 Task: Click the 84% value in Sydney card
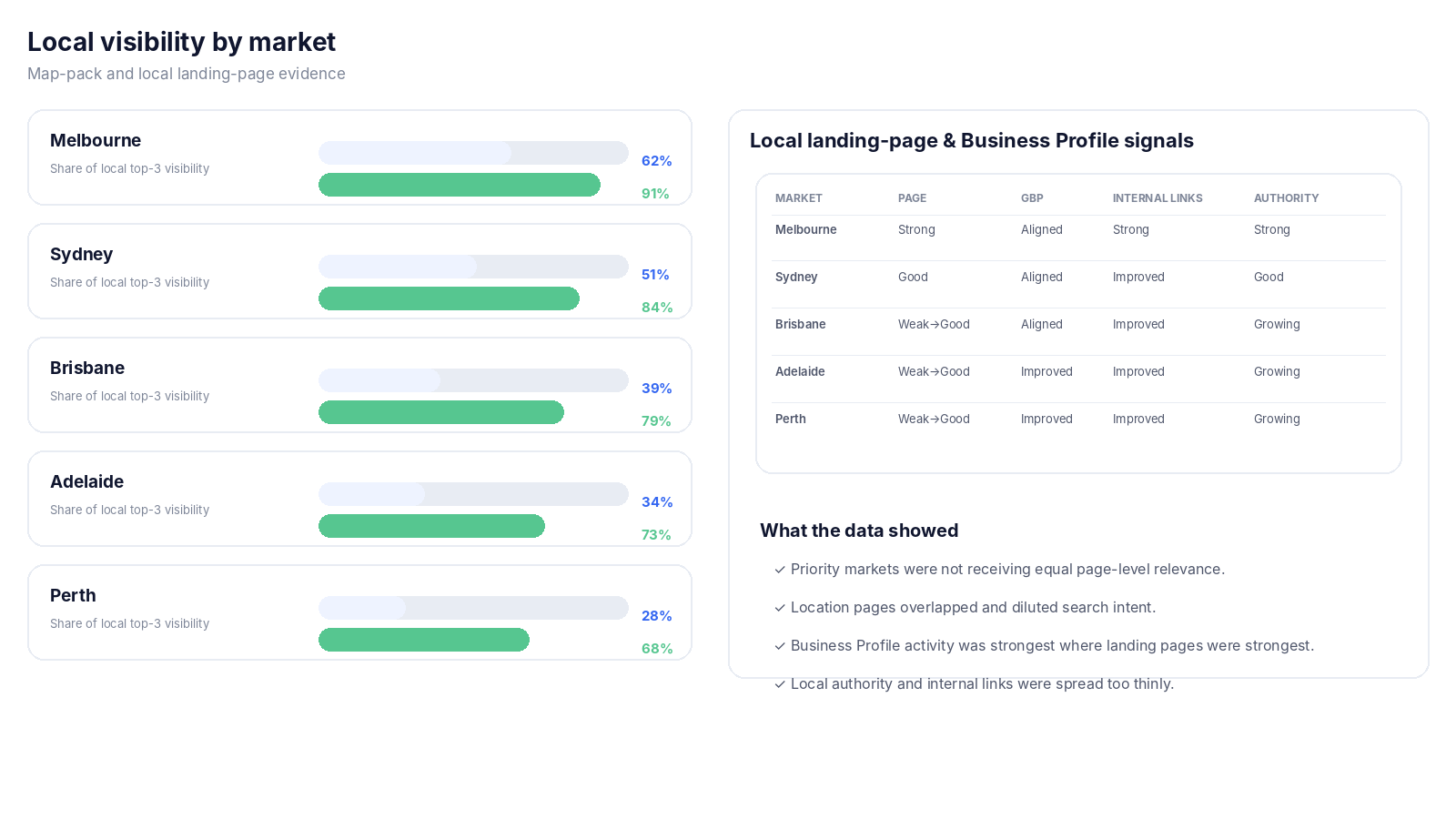657,308
